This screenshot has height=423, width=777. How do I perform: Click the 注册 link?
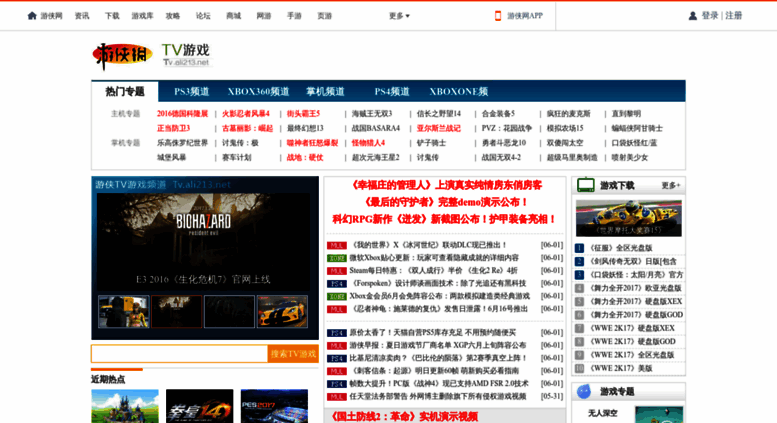[734, 16]
